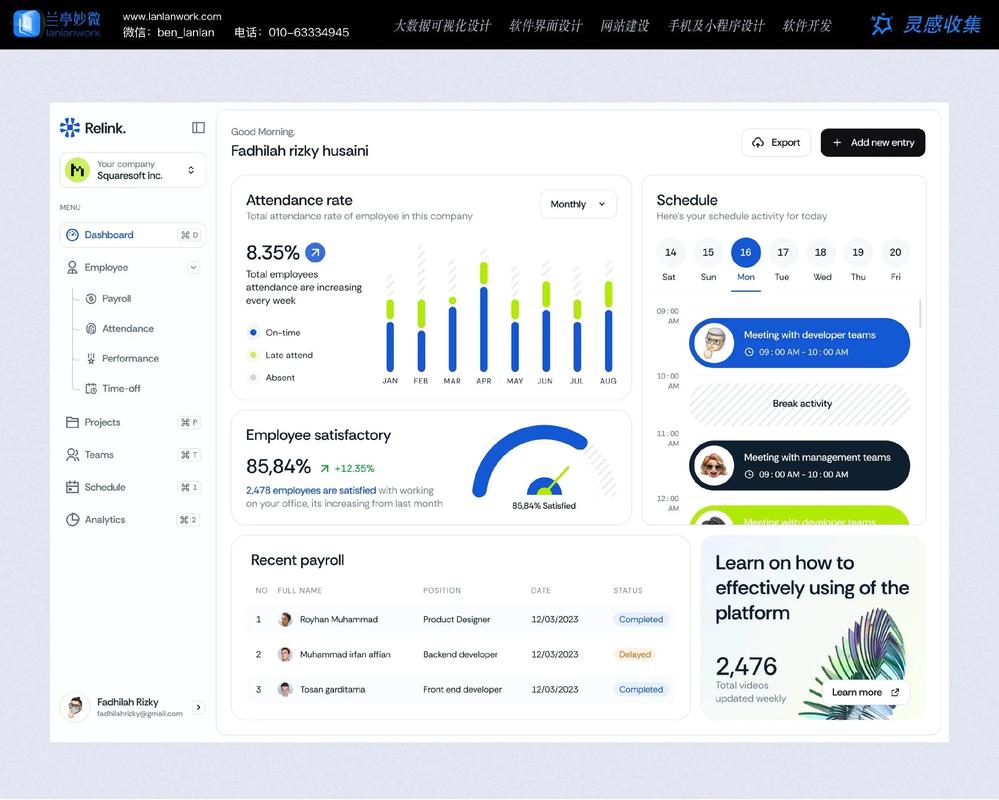The height and width of the screenshot is (800, 999).
Task: Click the Add new entry button
Action: pyautogui.click(x=872, y=143)
